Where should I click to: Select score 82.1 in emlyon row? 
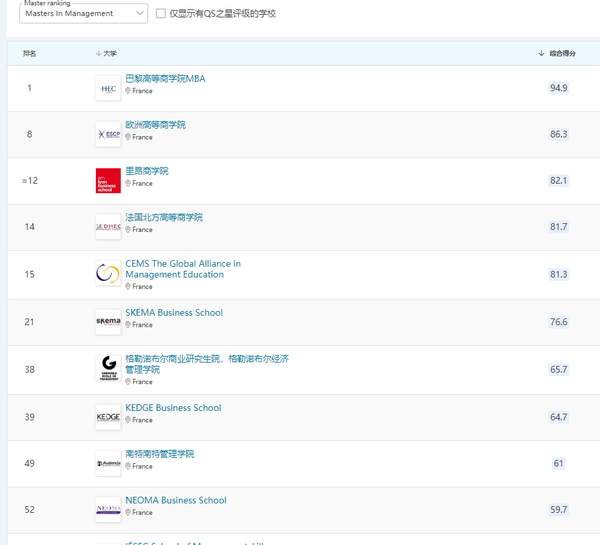click(x=559, y=181)
